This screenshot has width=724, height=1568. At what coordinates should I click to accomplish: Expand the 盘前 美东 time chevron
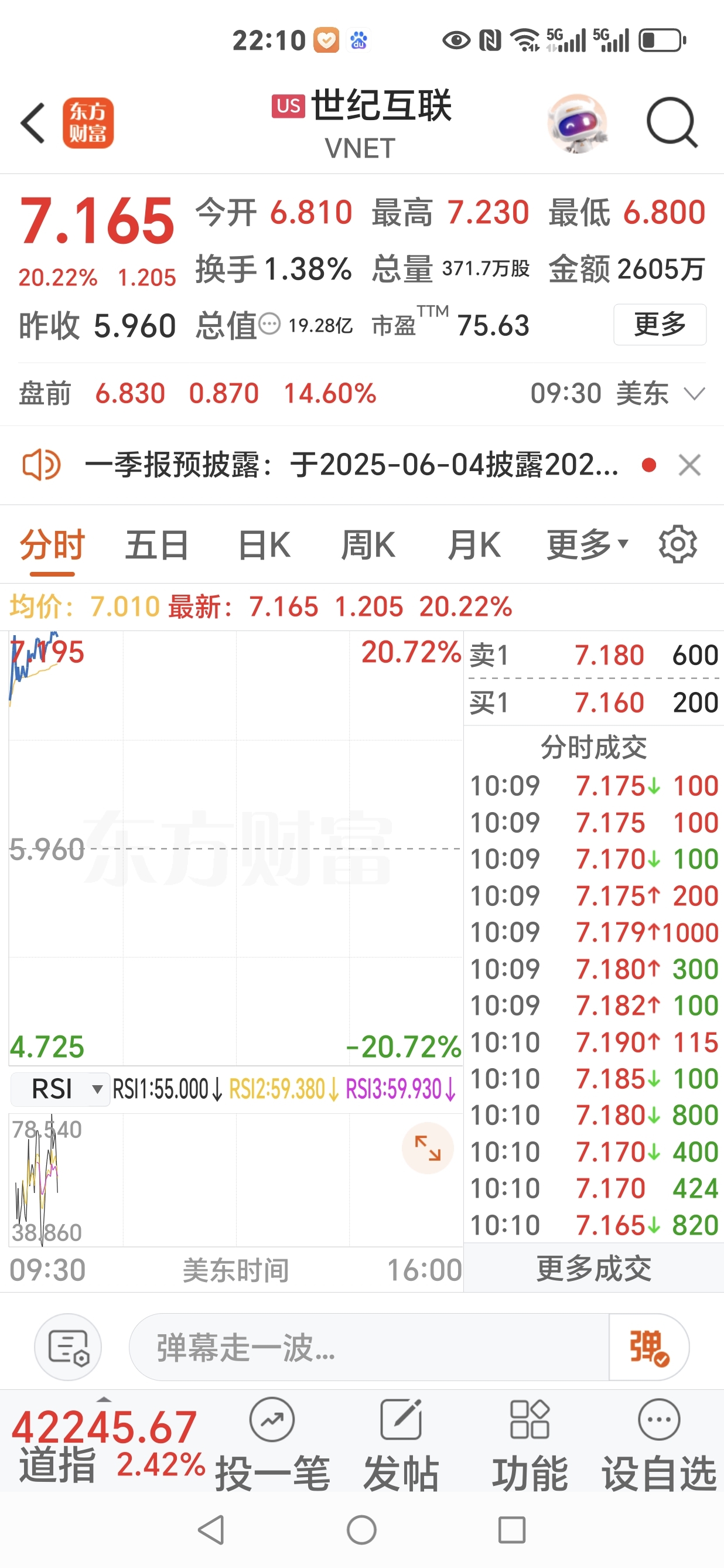(x=694, y=393)
